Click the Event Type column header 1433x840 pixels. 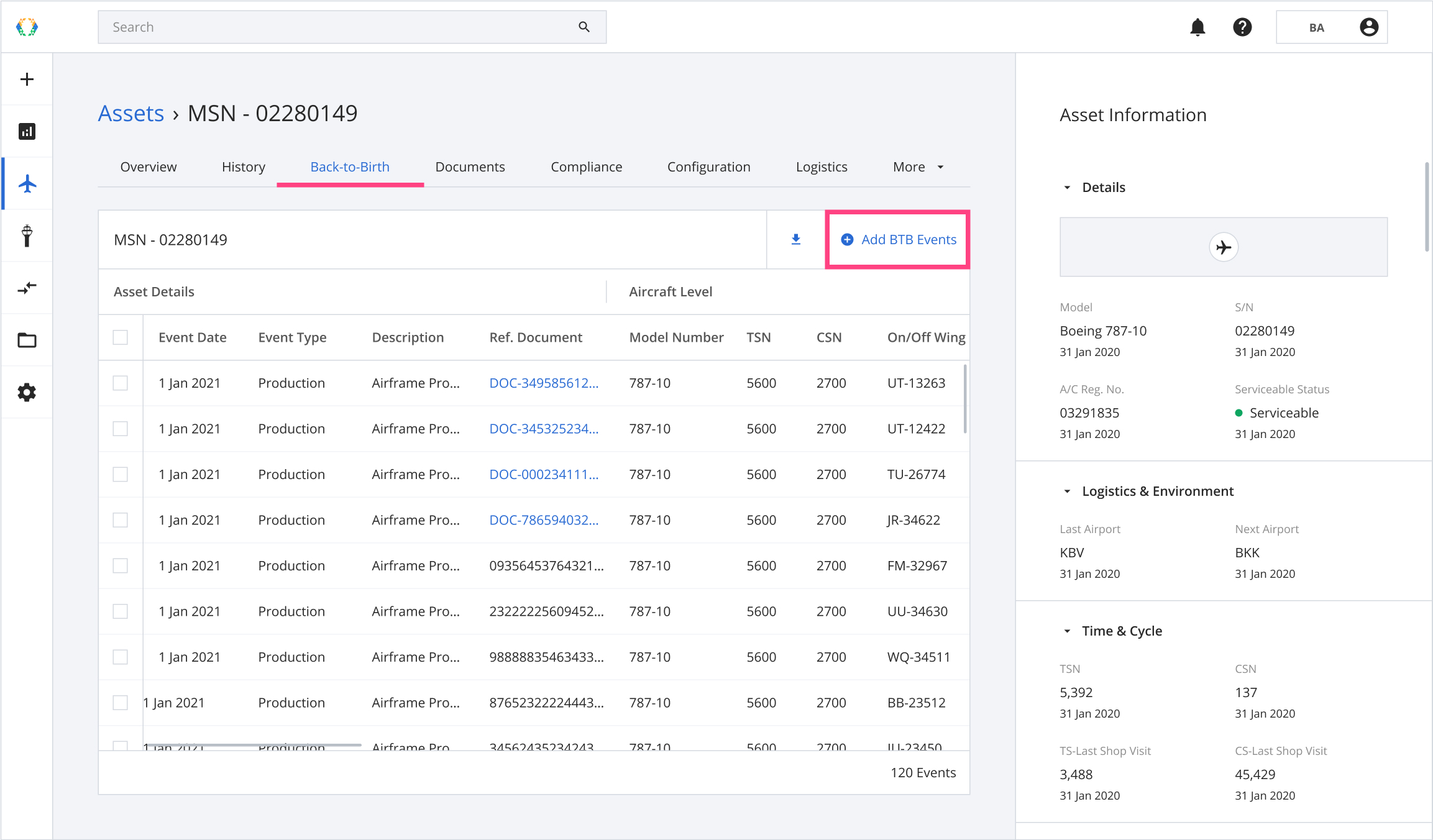pos(293,338)
